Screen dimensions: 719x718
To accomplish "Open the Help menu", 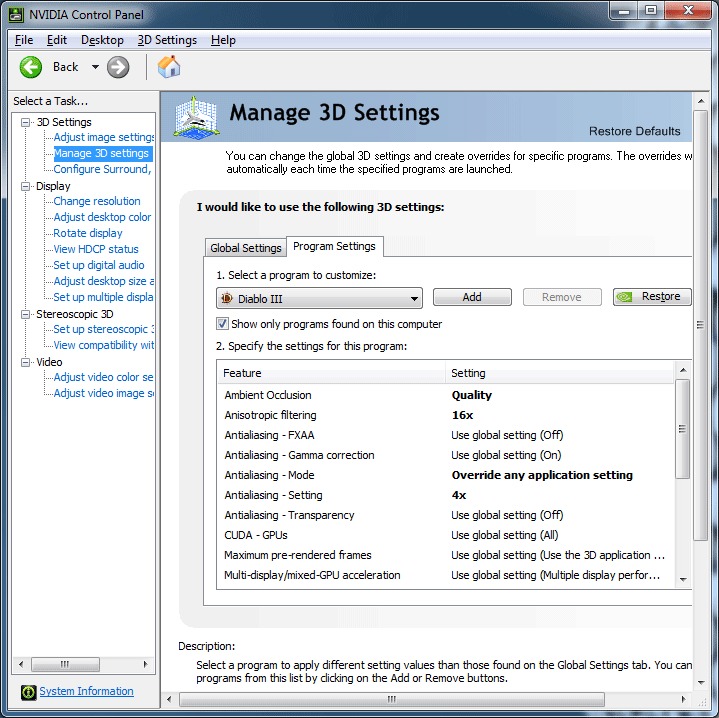I will (223, 40).
